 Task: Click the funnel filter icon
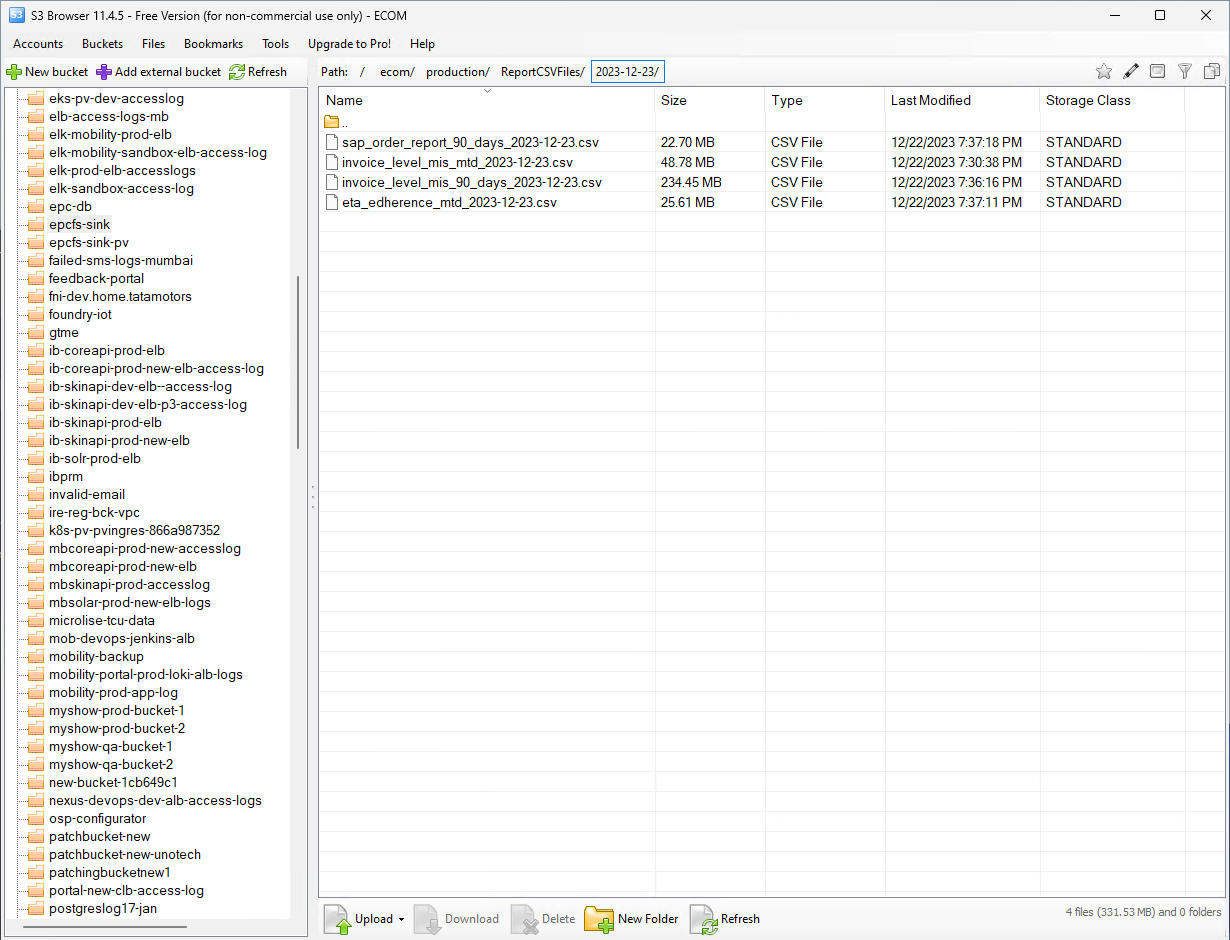[1185, 71]
